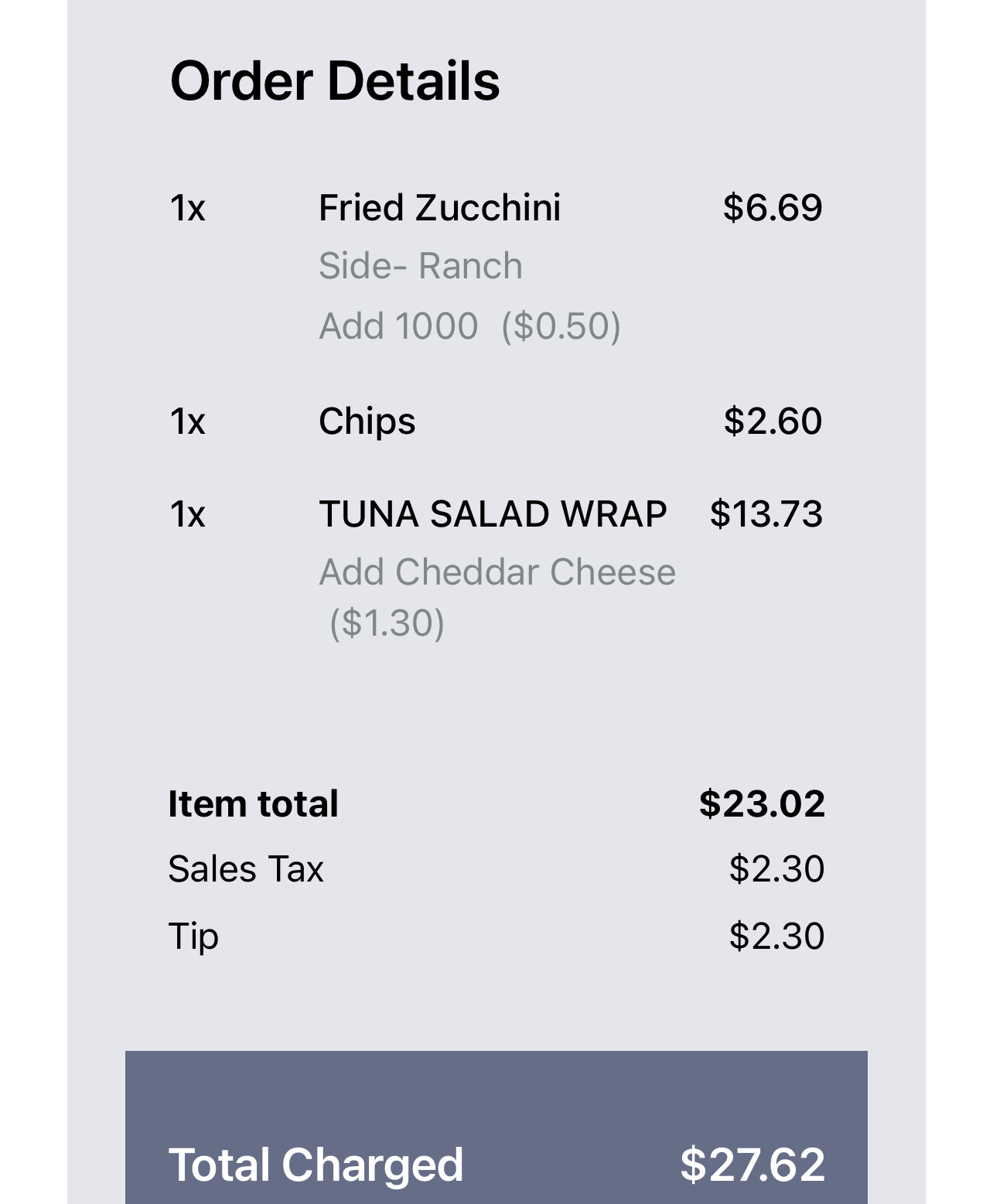993x1204 pixels.
Task: Tap the Add Cheddar Cheese modifier
Action: tap(497, 573)
